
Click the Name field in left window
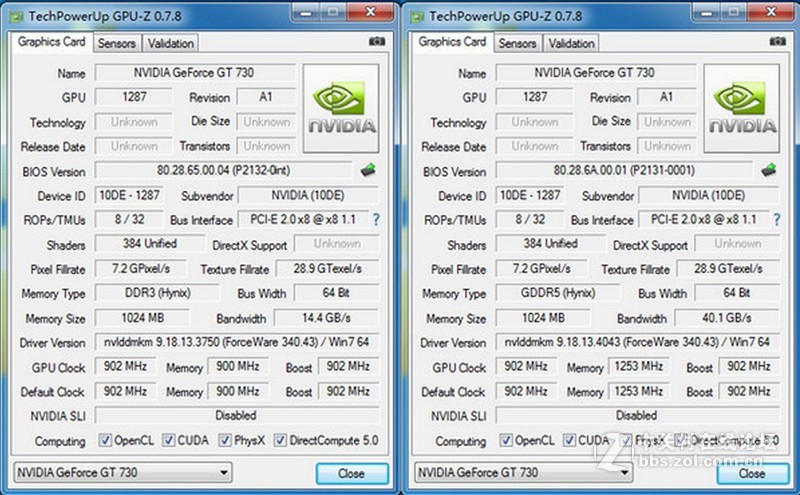pyautogui.click(x=195, y=72)
